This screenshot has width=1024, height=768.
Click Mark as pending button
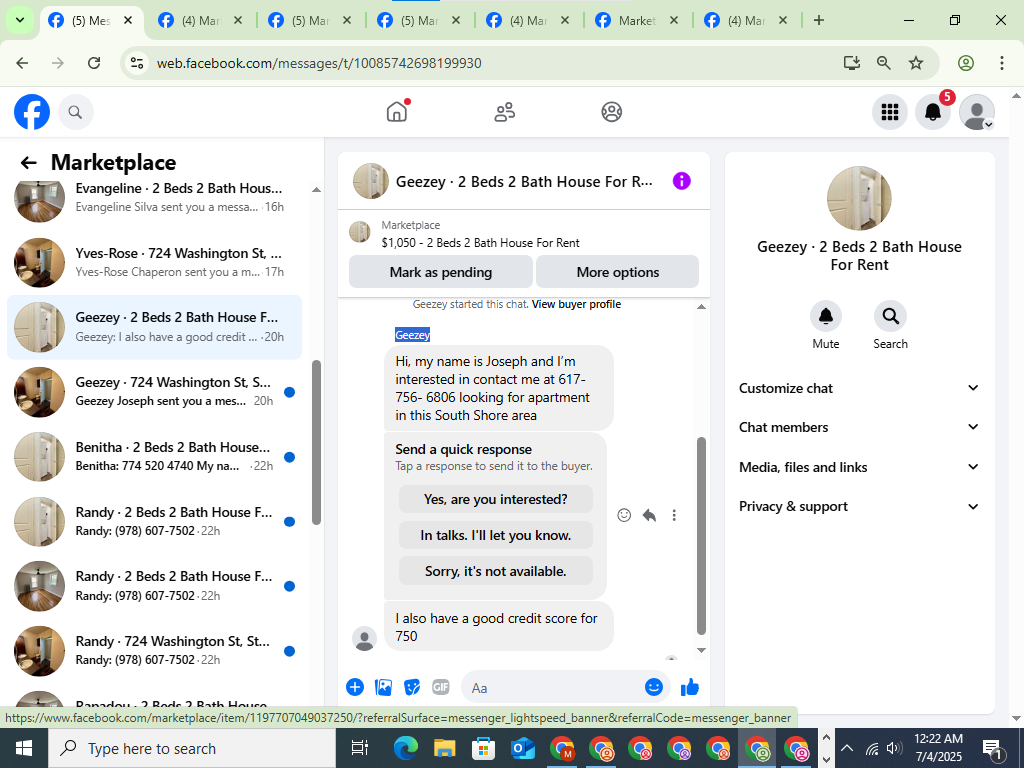[x=441, y=272]
